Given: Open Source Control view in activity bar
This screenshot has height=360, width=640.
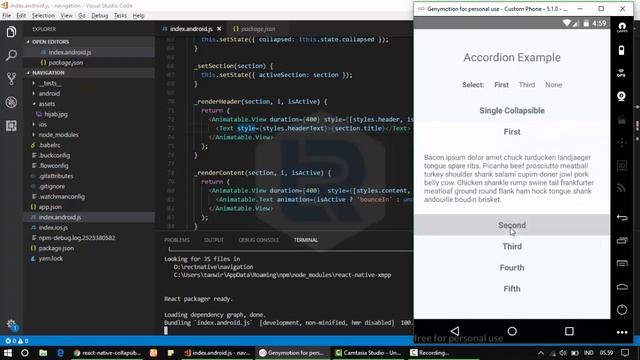Looking at the screenshot, I should pyautogui.click(x=11, y=78).
